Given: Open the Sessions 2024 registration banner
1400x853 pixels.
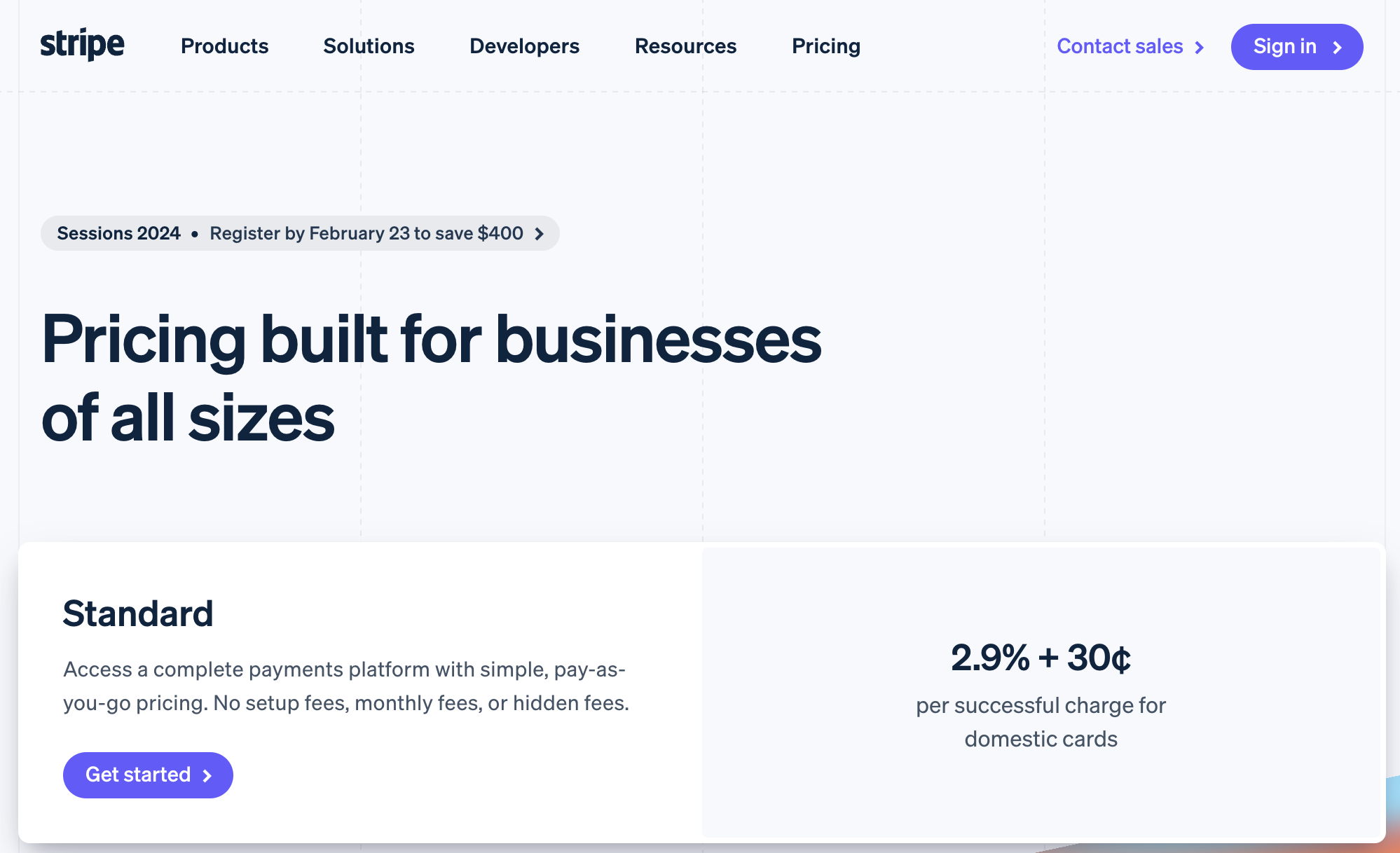Looking at the screenshot, I should pyautogui.click(x=300, y=233).
